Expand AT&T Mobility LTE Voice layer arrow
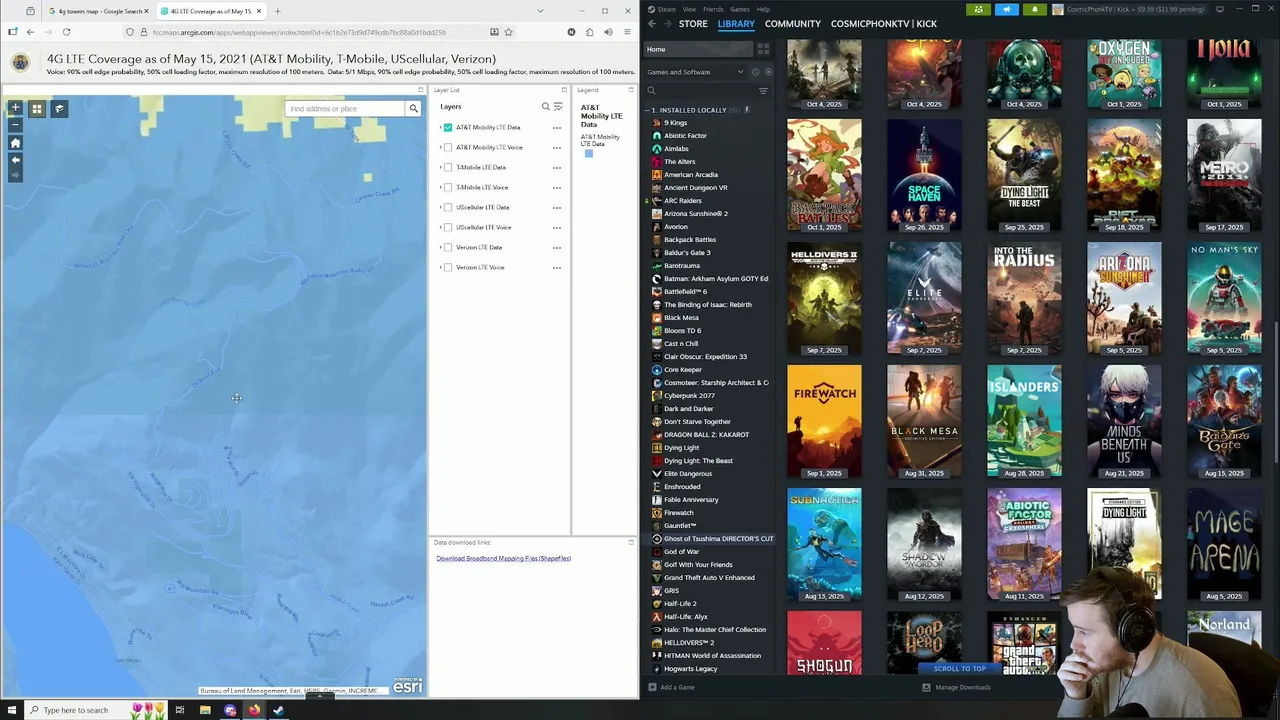1280x720 pixels. (440, 148)
